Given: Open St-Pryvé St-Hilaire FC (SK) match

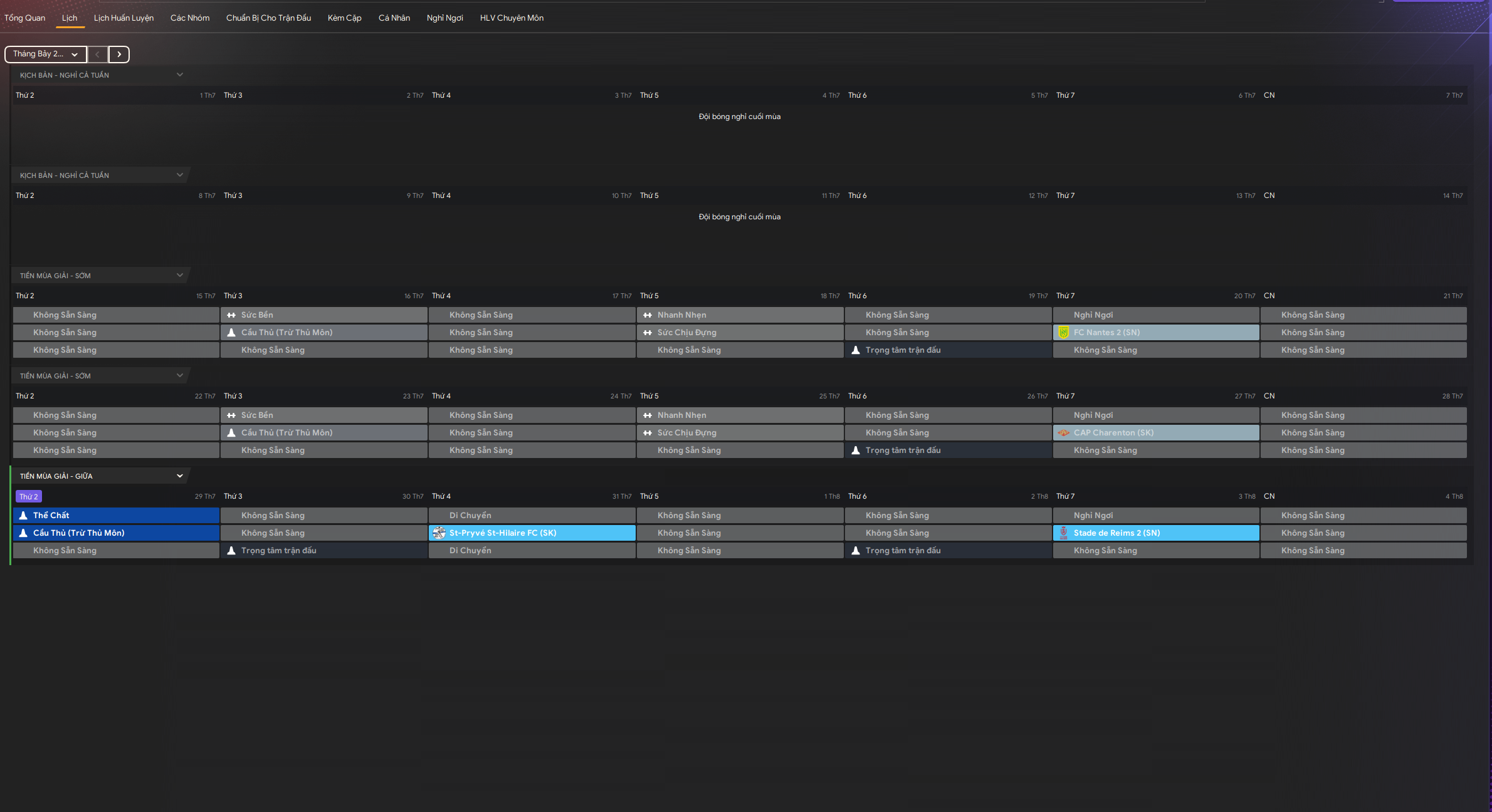Looking at the screenshot, I should tap(532, 533).
